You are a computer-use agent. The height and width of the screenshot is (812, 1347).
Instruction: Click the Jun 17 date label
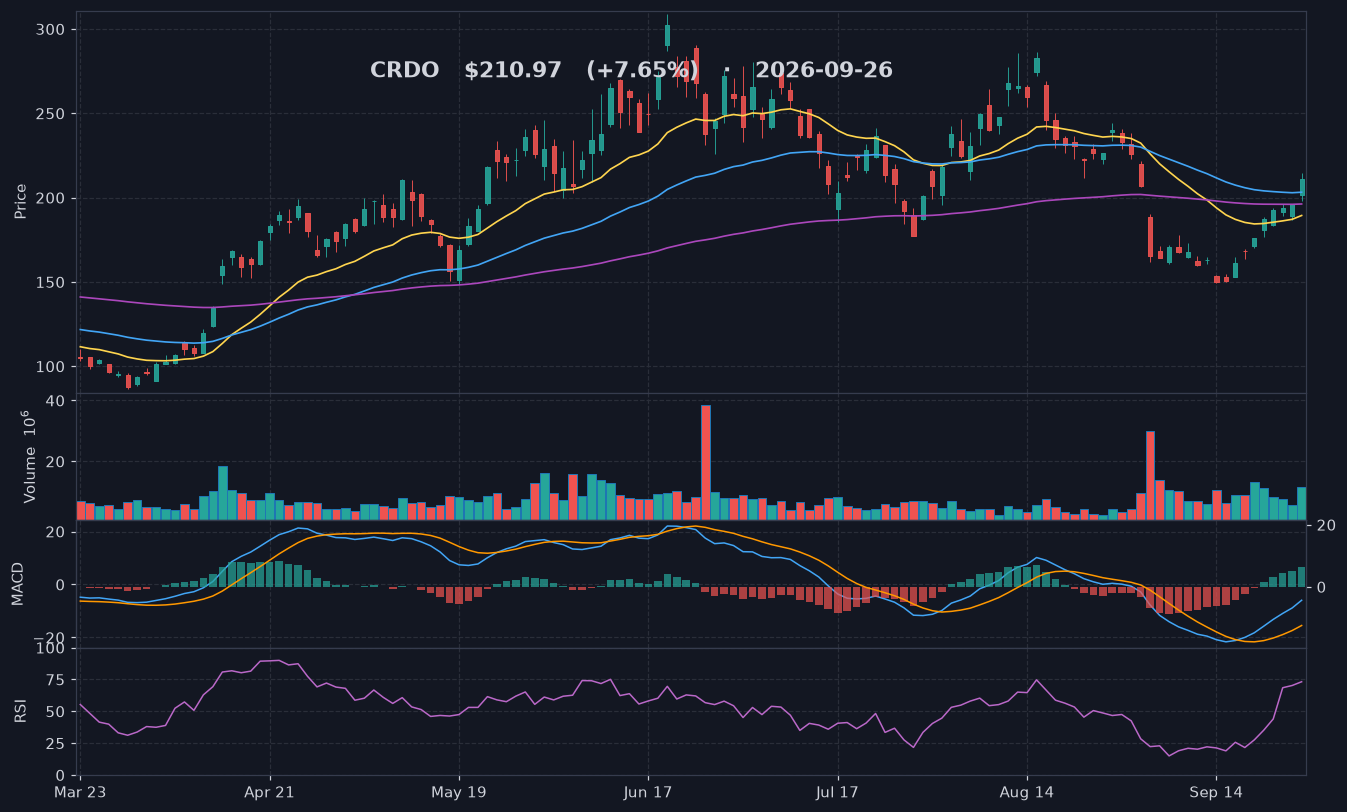[x=648, y=791]
